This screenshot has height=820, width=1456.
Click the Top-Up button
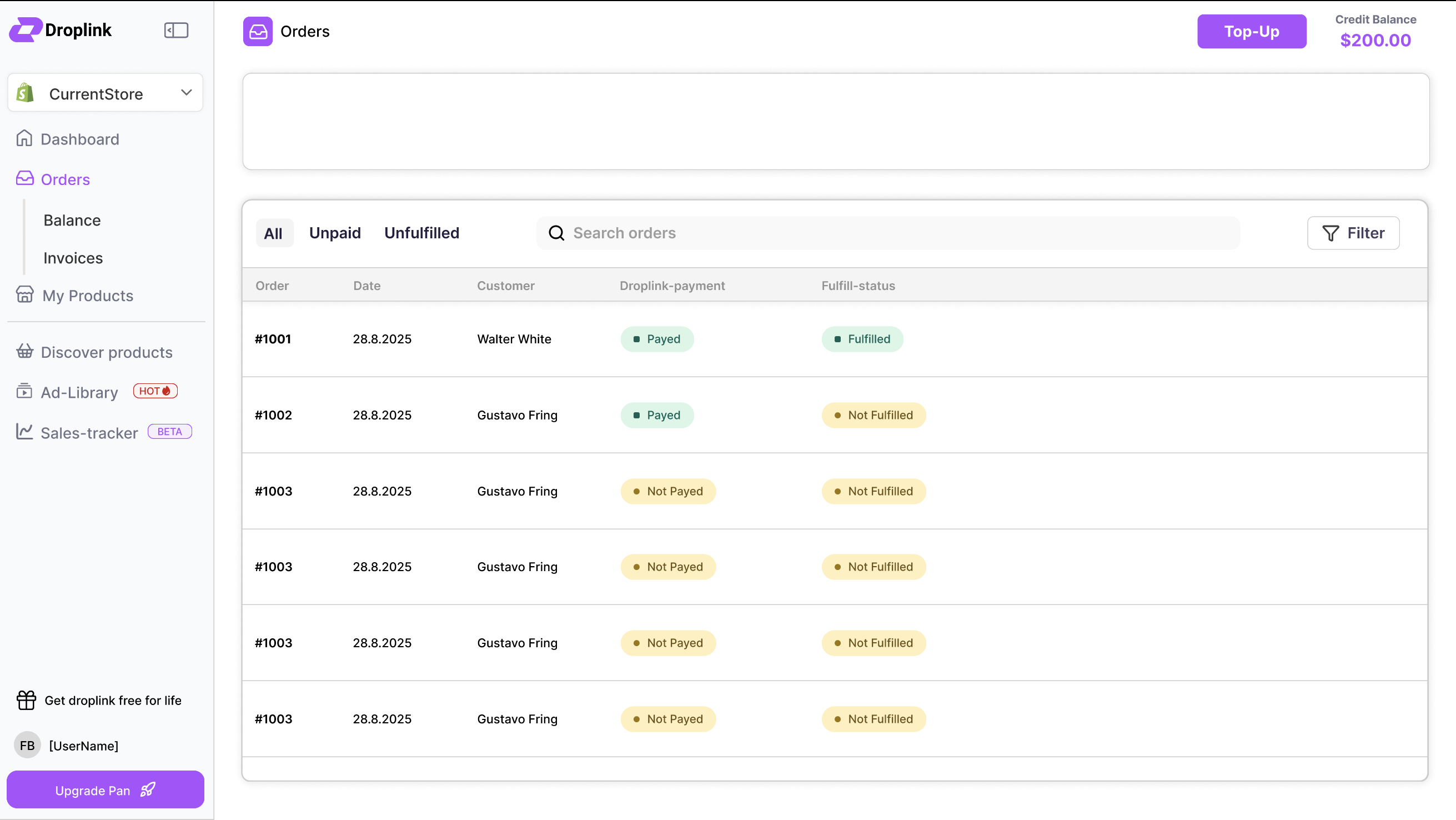(1252, 32)
